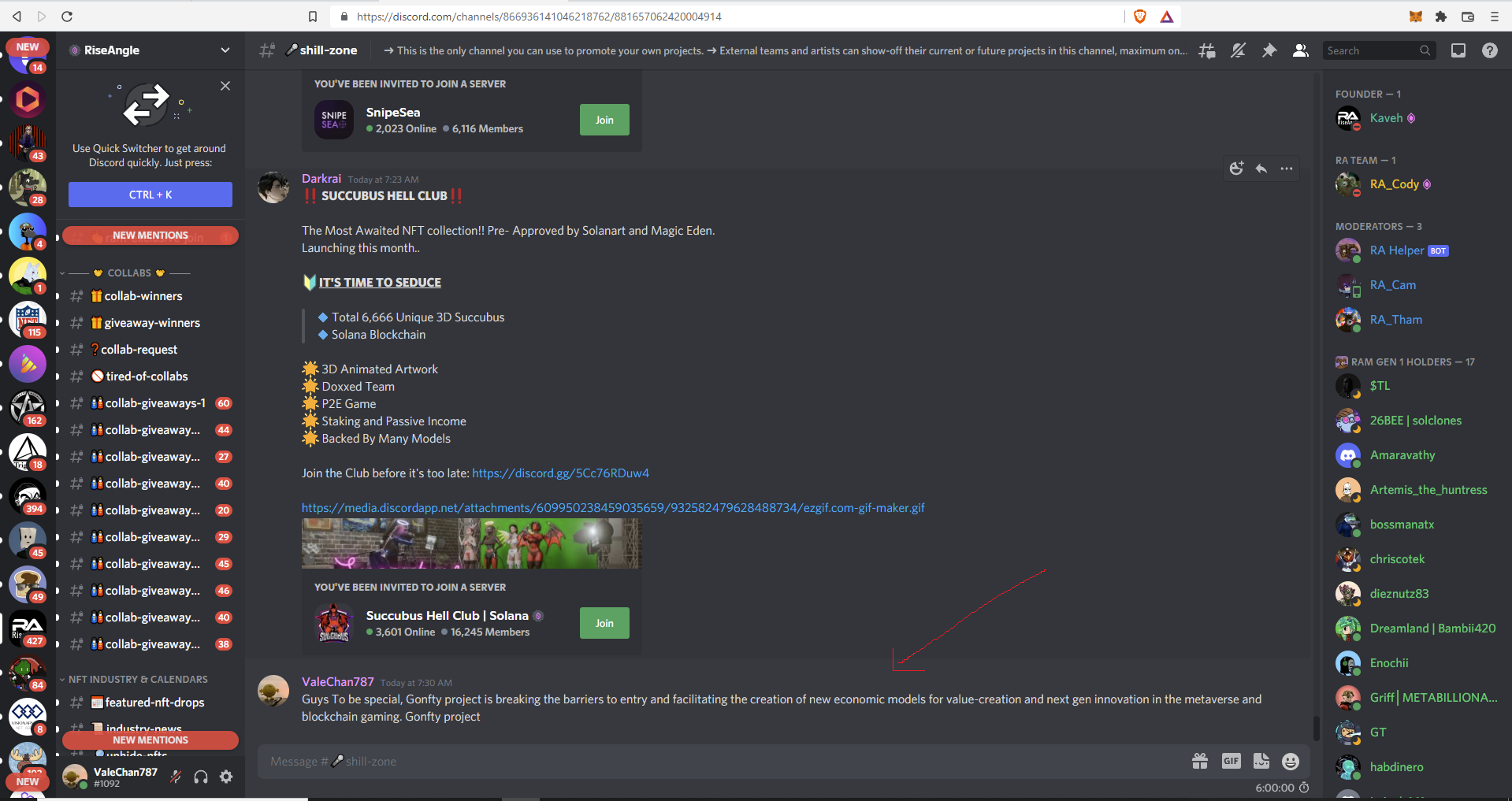Jump to lower NEW MENTIONS pill
This screenshot has width=1512, height=801.
coord(150,740)
